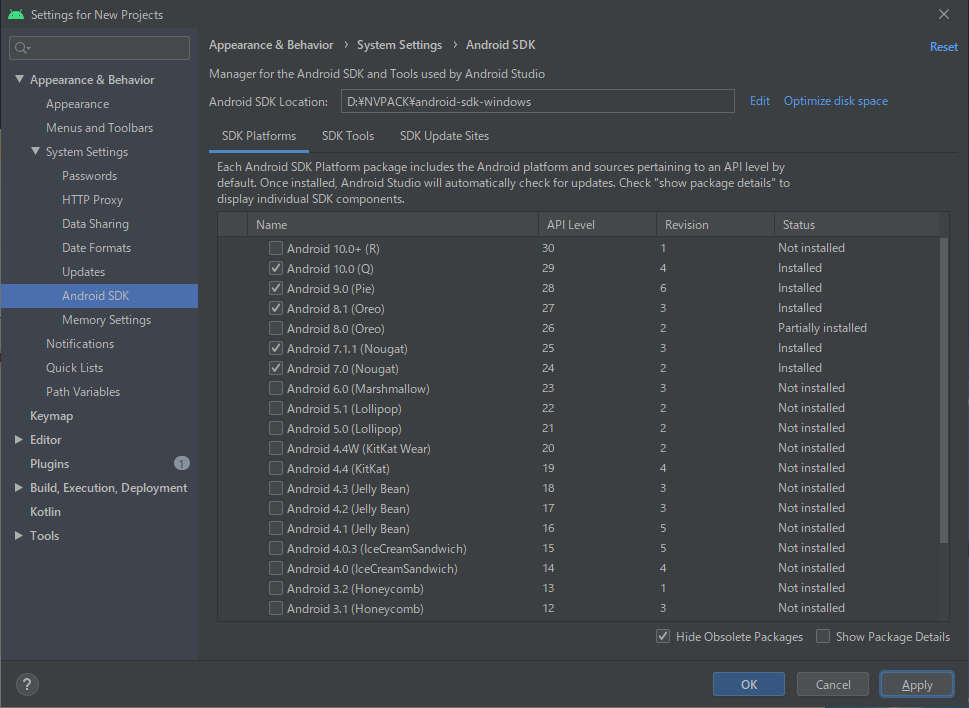Image resolution: width=969 pixels, height=708 pixels.
Task: Expand the Editor tree arrow
Action: tap(19, 439)
